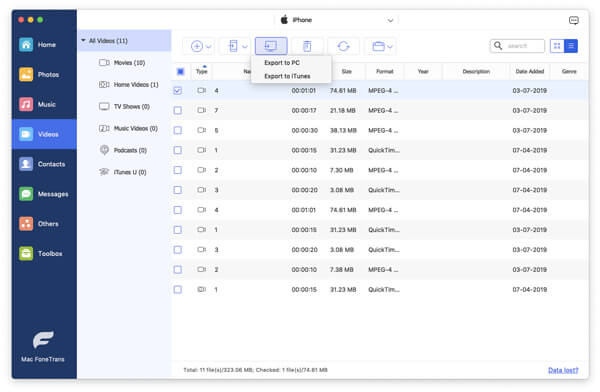Click the delete trash icon
The height and width of the screenshot is (392, 600).
(x=307, y=46)
